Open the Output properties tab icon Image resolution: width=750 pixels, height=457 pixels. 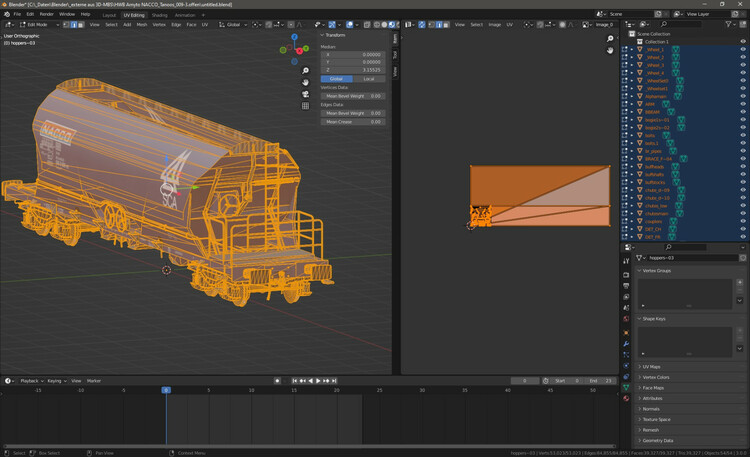(626, 286)
